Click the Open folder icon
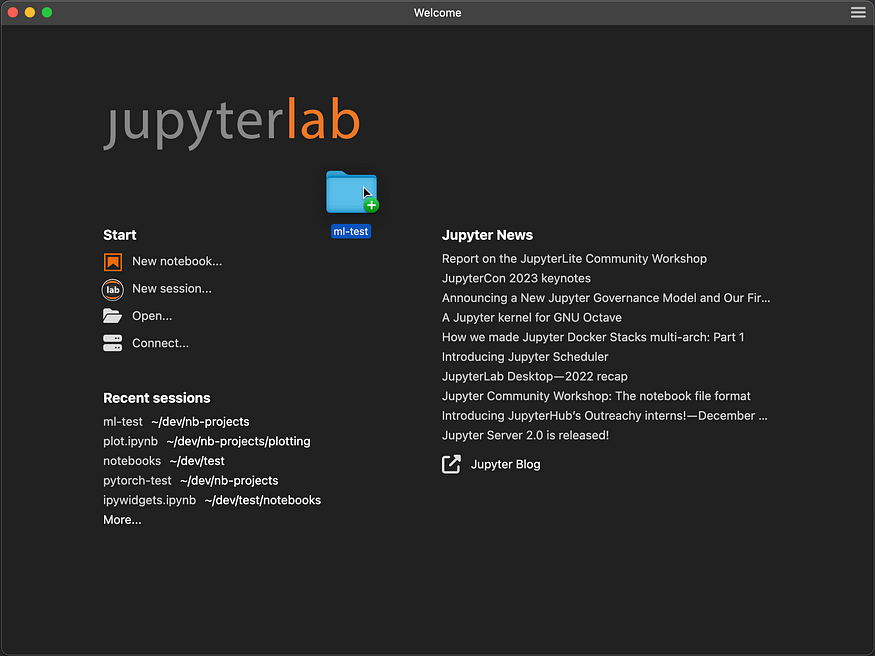The width and height of the screenshot is (875, 656). click(x=112, y=316)
